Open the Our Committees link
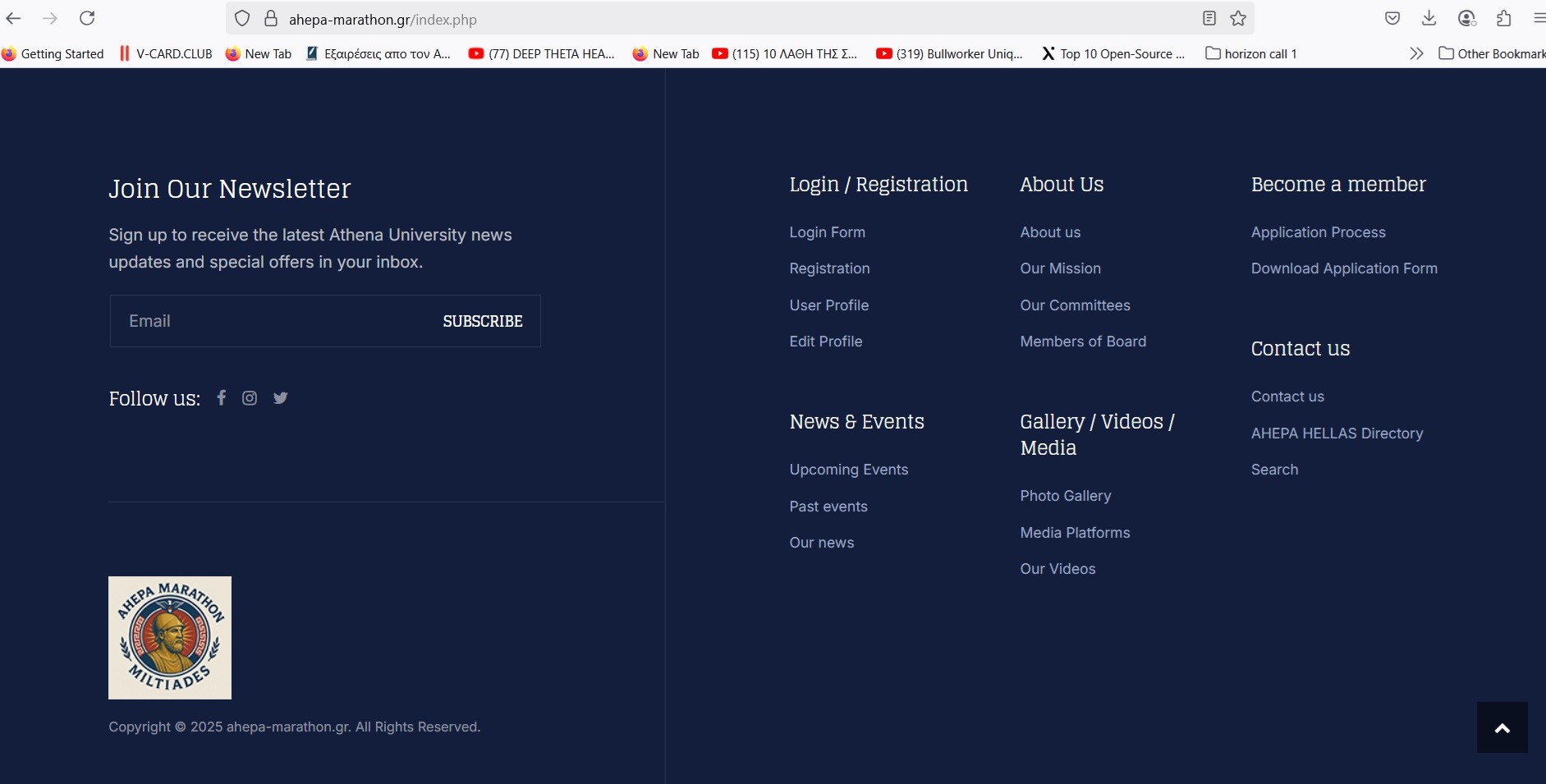 pos(1075,305)
